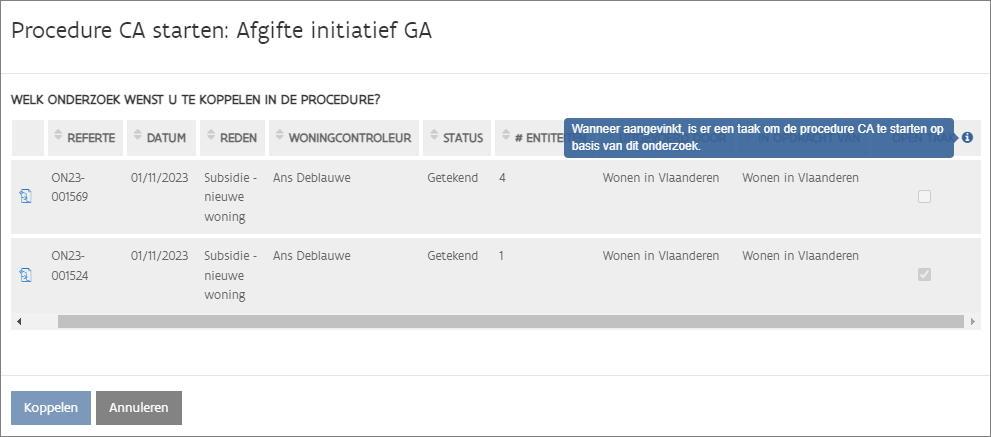991x437 pixels.
Task: Open document icon for ON23-001569
Action: tap(26, 197)
